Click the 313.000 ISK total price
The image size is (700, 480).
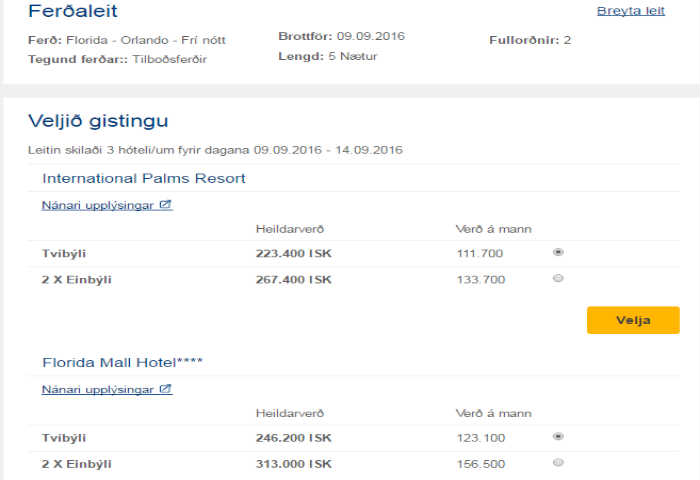point(293,463)
